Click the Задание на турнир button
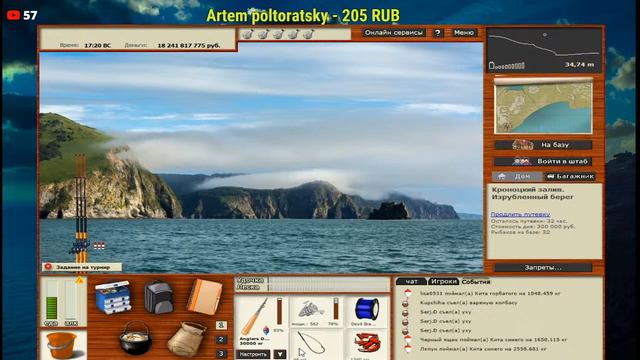Viewport: 640px width, 360px height. click(82, 267)
